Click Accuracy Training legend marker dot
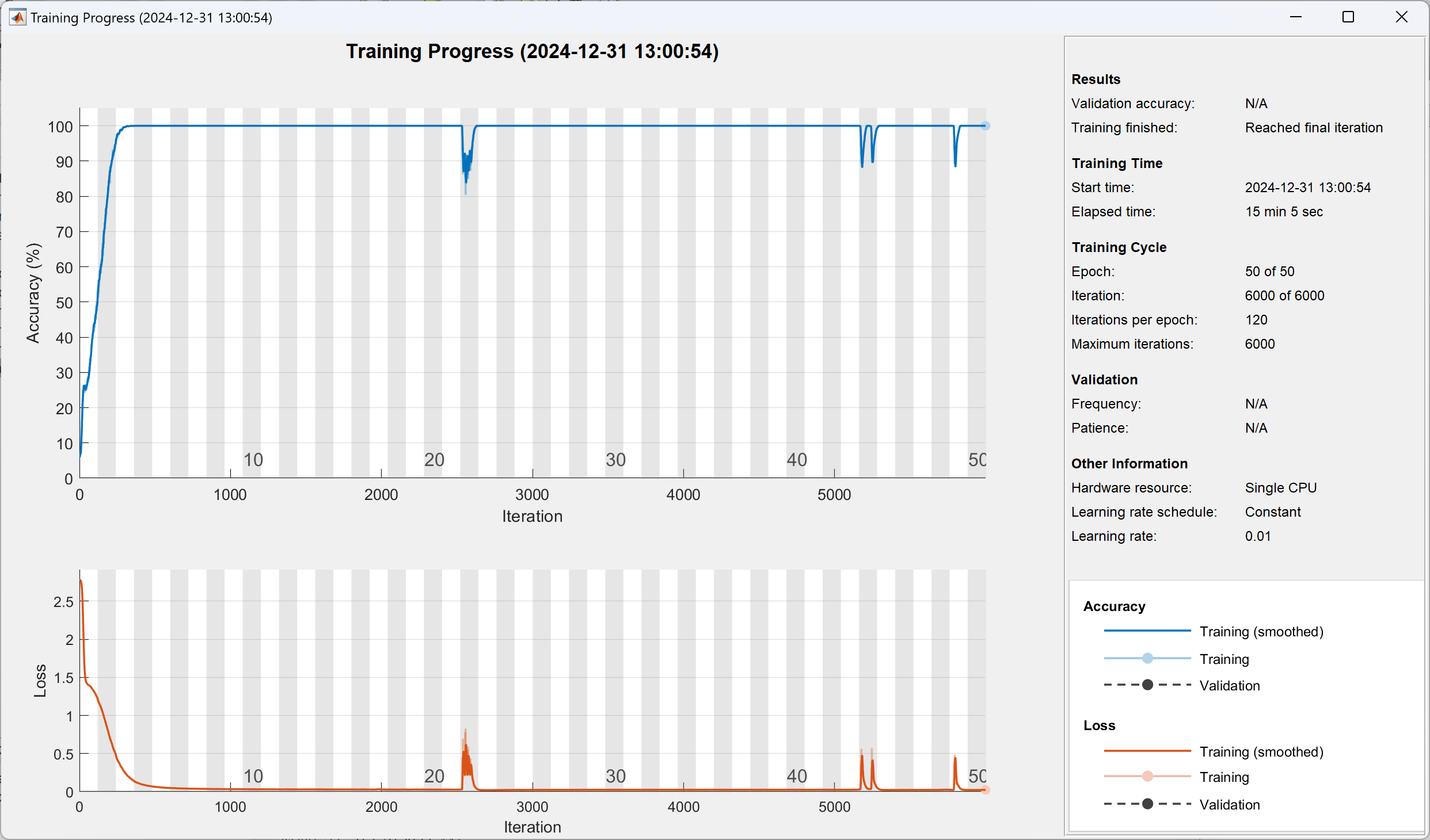 [1147, 658]
